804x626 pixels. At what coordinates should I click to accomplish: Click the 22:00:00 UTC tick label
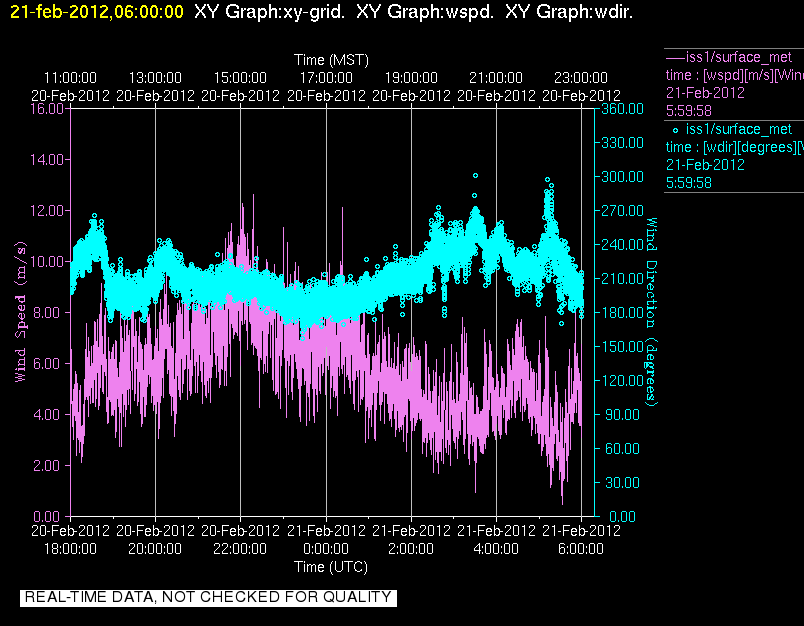[240, 549]
